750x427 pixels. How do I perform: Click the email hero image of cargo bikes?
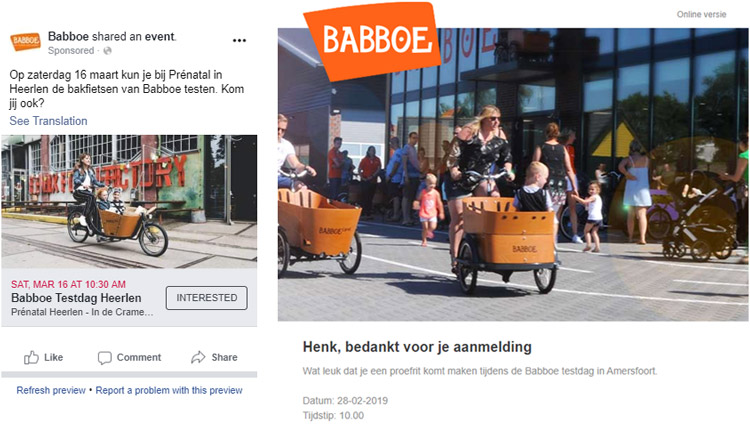pos(513,175)
